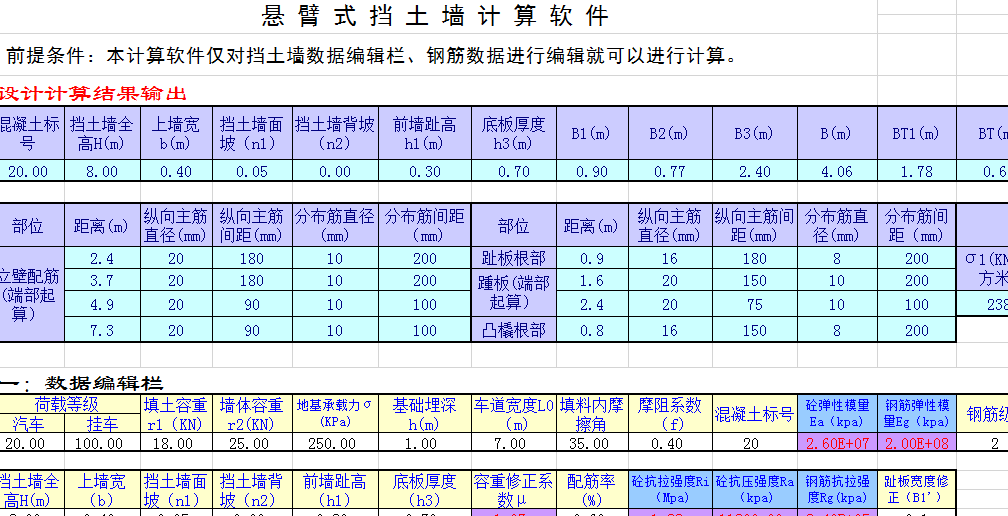Screen dimensions: 1008x516
Task: Select the 8.00 wall height value
Action: pos(102,171)
